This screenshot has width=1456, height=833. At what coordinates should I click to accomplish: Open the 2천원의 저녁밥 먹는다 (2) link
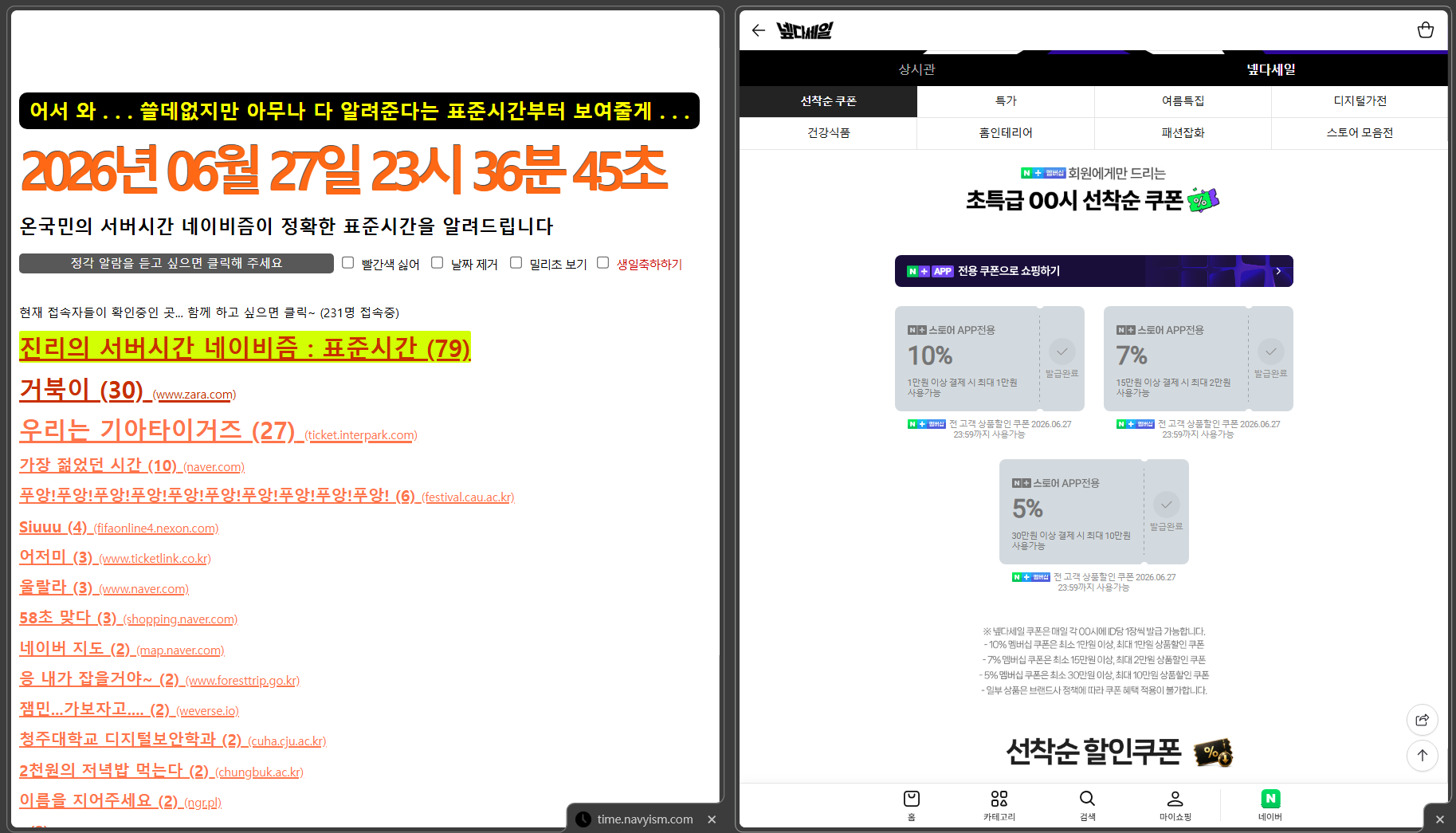(161, 771)
